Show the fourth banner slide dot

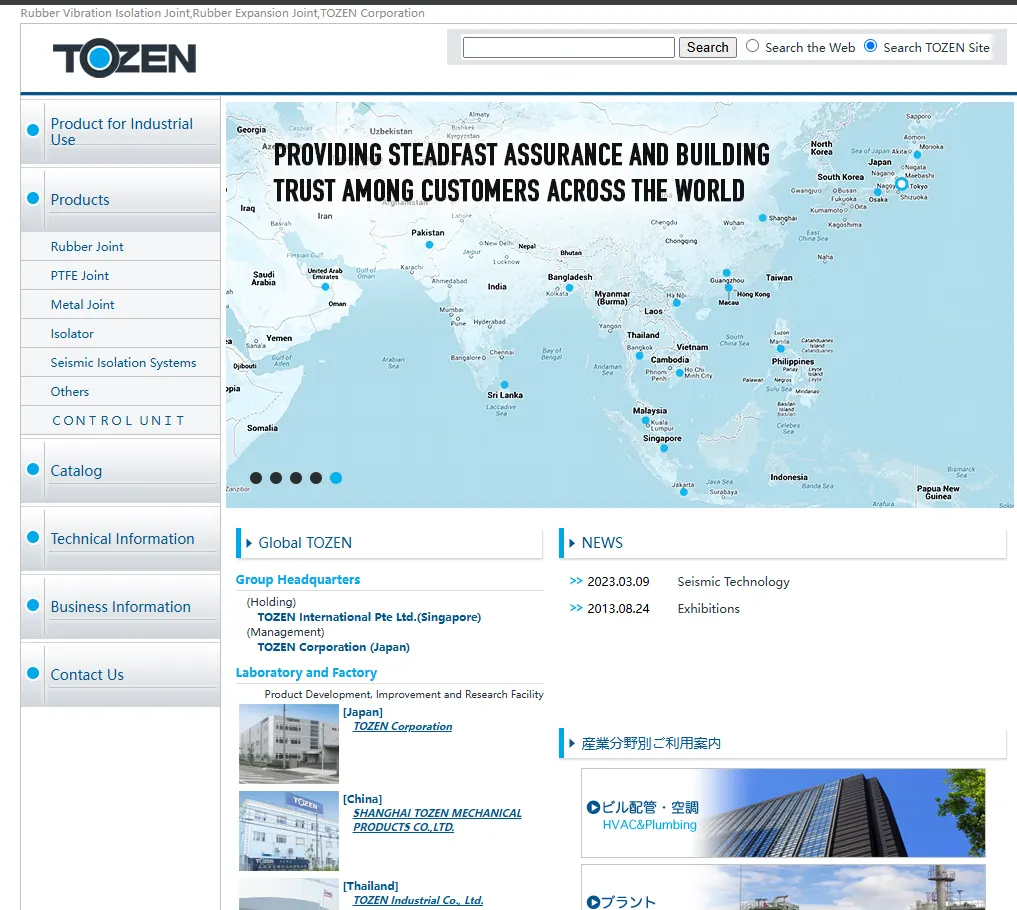(x=316, y=478)
